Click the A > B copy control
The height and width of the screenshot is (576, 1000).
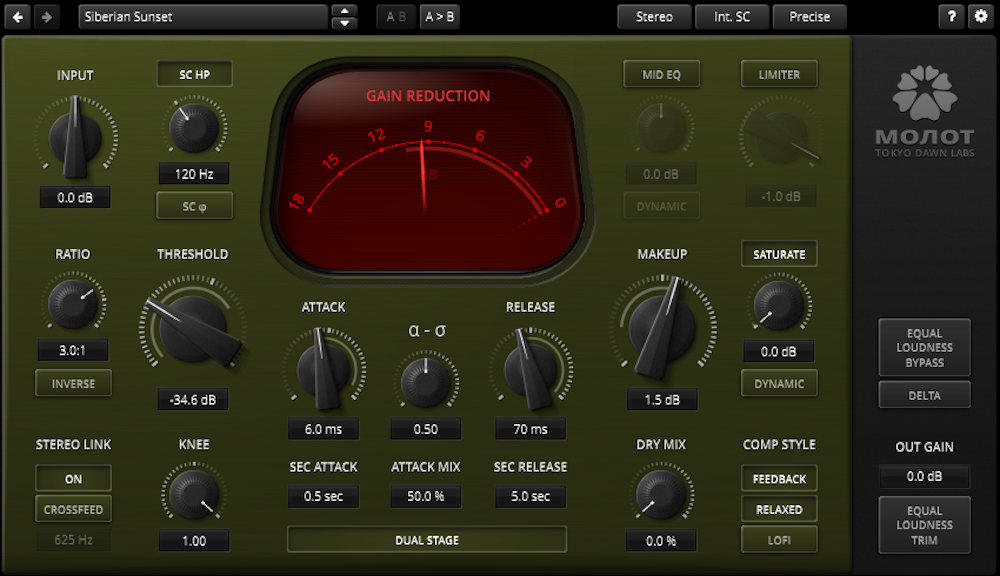point(440,16)
